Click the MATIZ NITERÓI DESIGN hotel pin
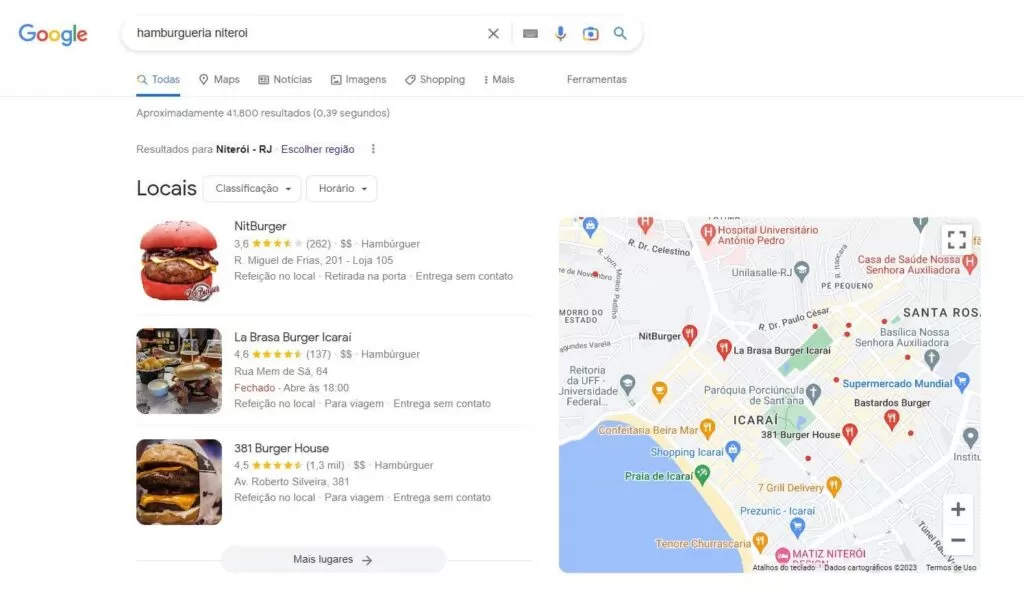 [782, 556]
